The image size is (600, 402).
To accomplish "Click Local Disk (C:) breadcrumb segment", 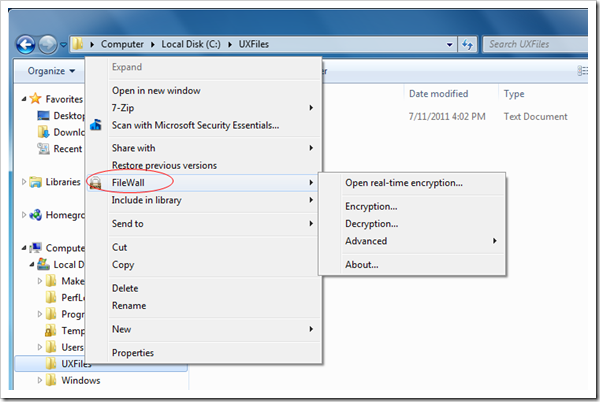I will click(191, 44).
